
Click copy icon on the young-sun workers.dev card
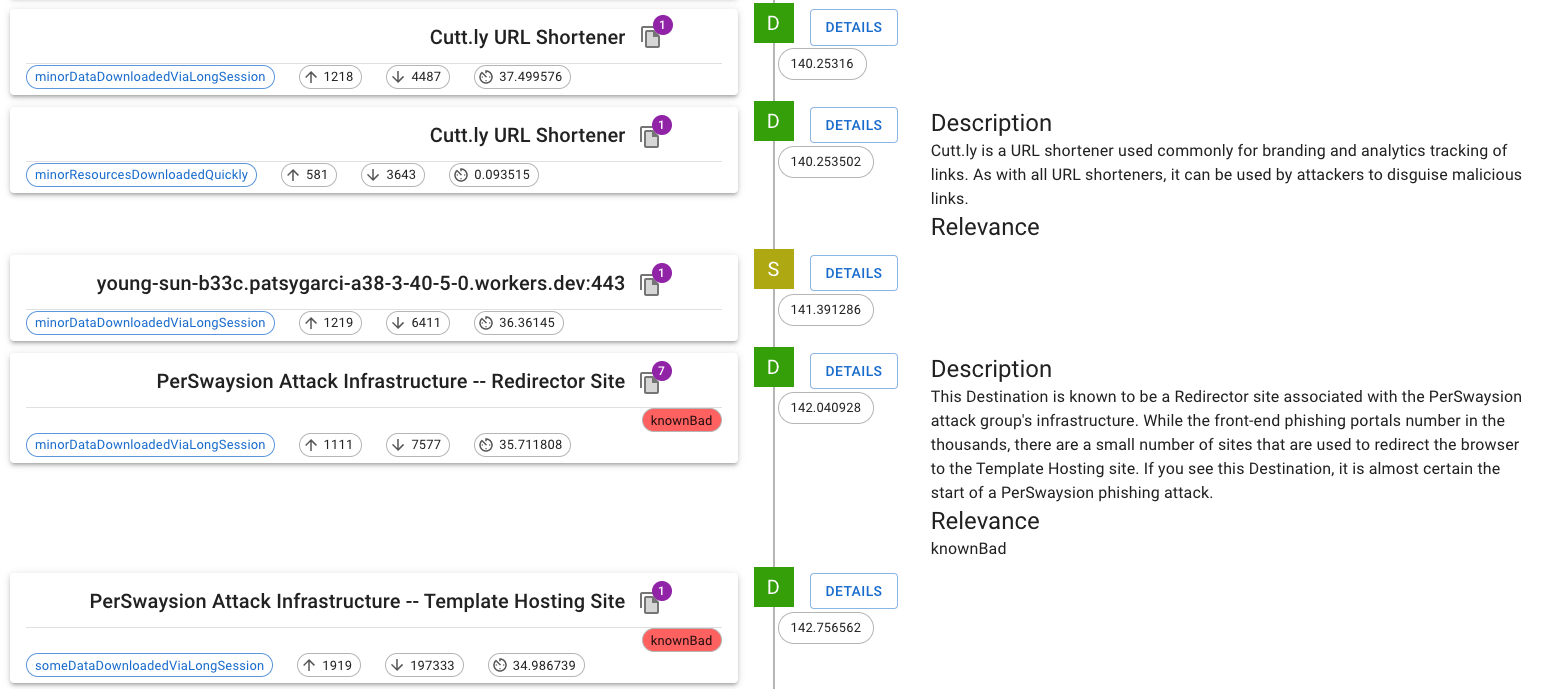click(650, 286)
